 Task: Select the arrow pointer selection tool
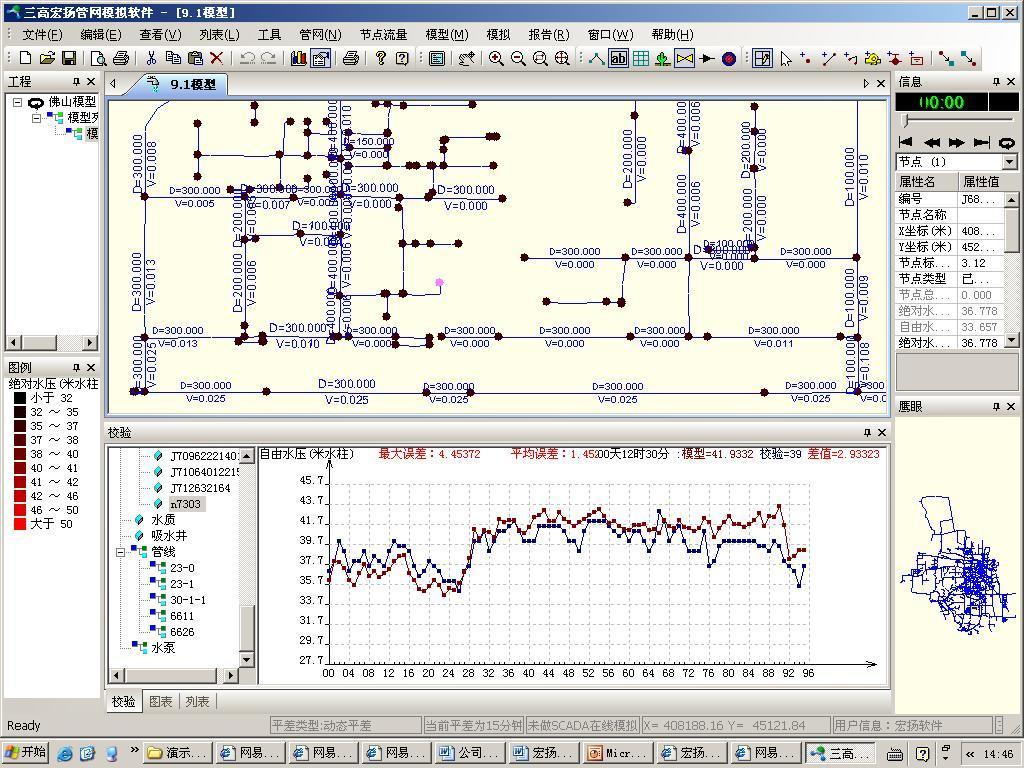click(x=786, y=59)
